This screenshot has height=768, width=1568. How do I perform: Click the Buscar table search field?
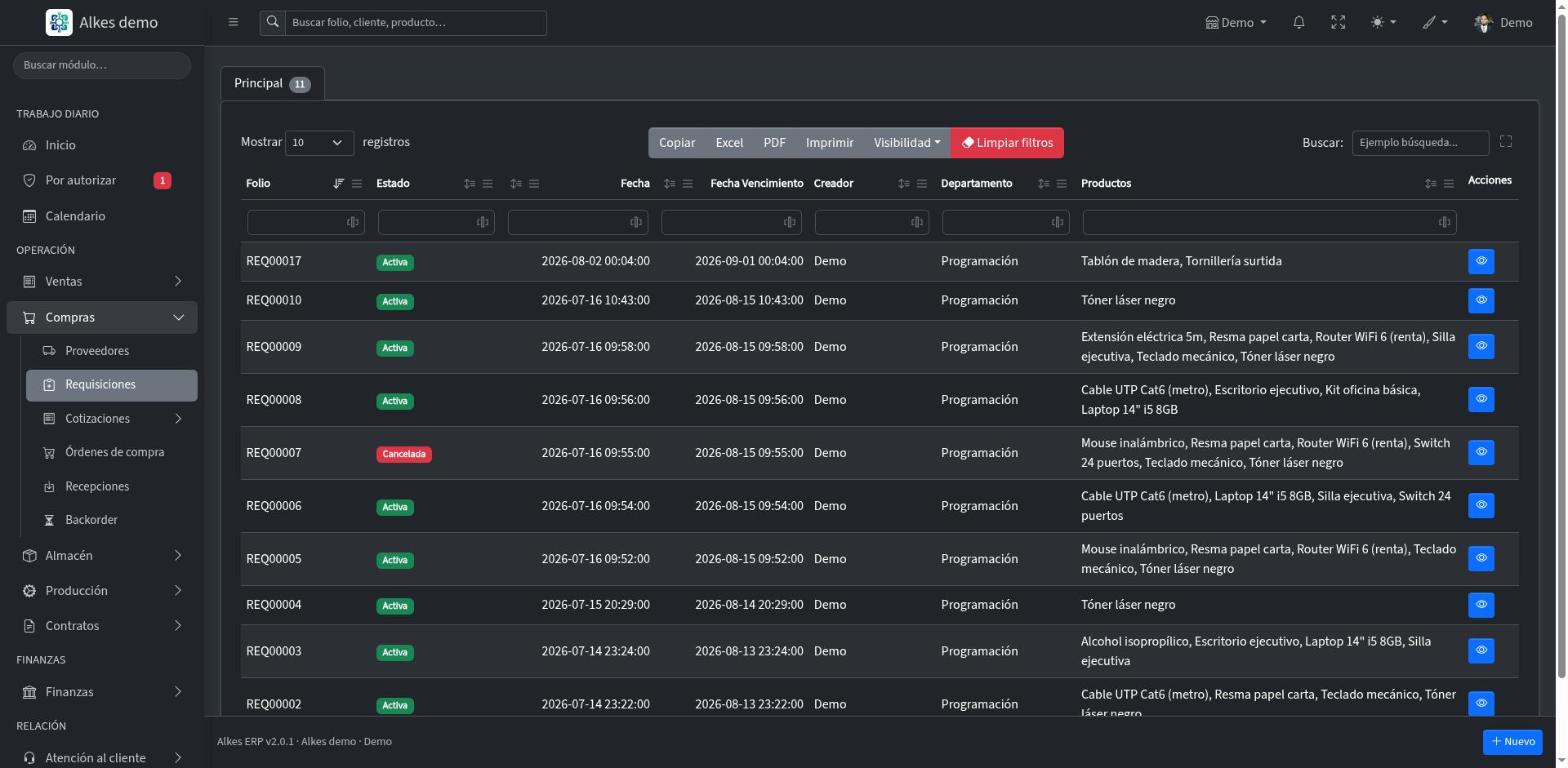pos(1420,143)
